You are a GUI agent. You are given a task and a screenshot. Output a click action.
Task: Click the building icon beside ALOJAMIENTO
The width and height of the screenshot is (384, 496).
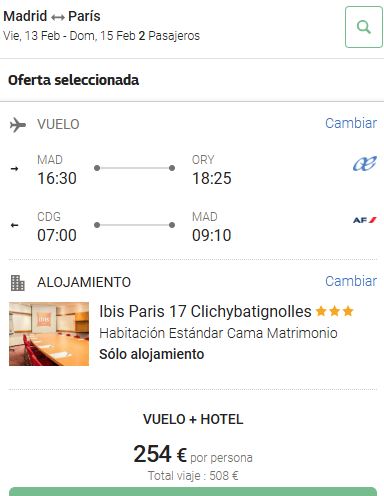point(18,283)
